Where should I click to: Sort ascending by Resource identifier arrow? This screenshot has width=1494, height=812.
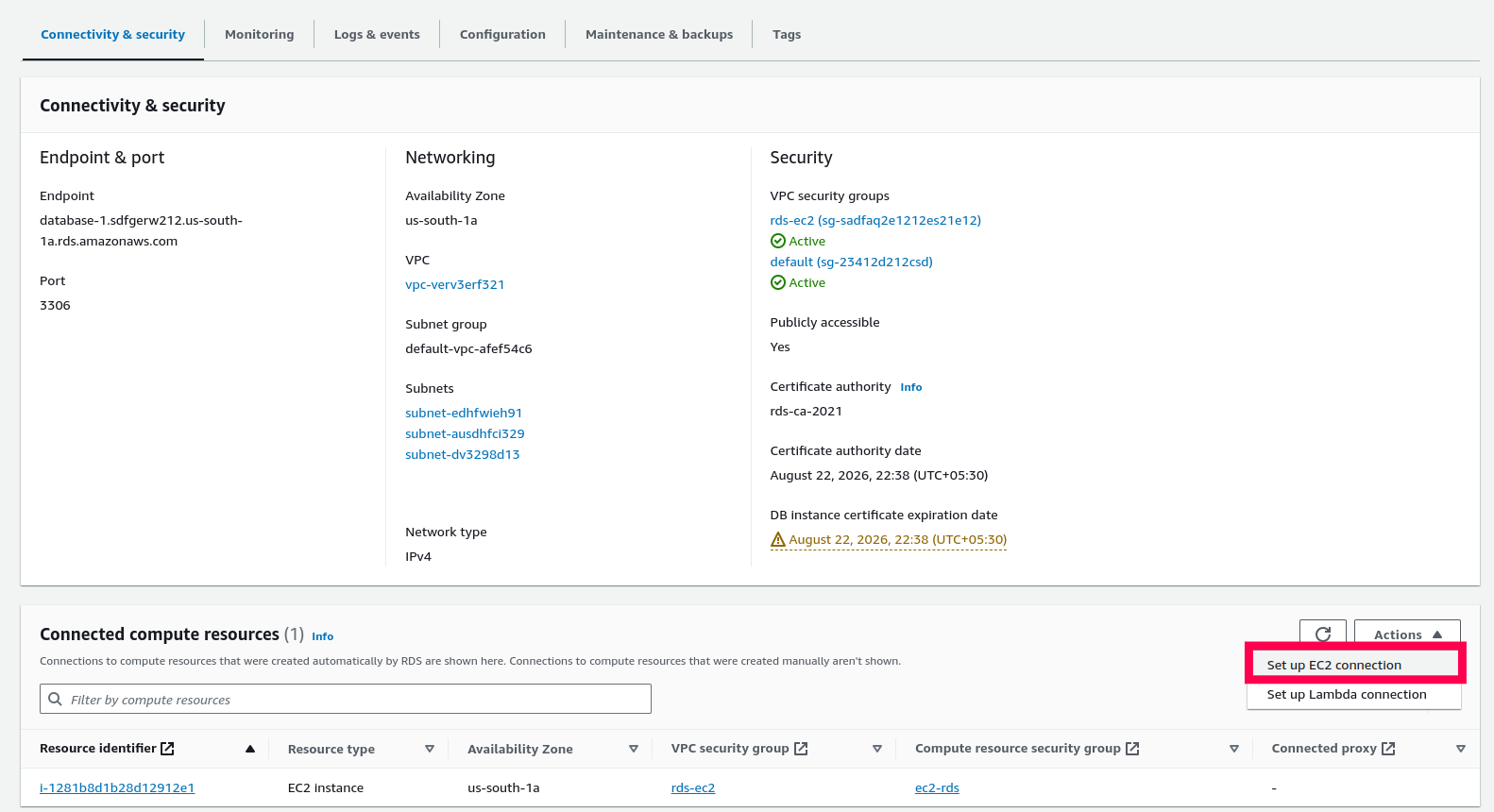pos(250,749)
